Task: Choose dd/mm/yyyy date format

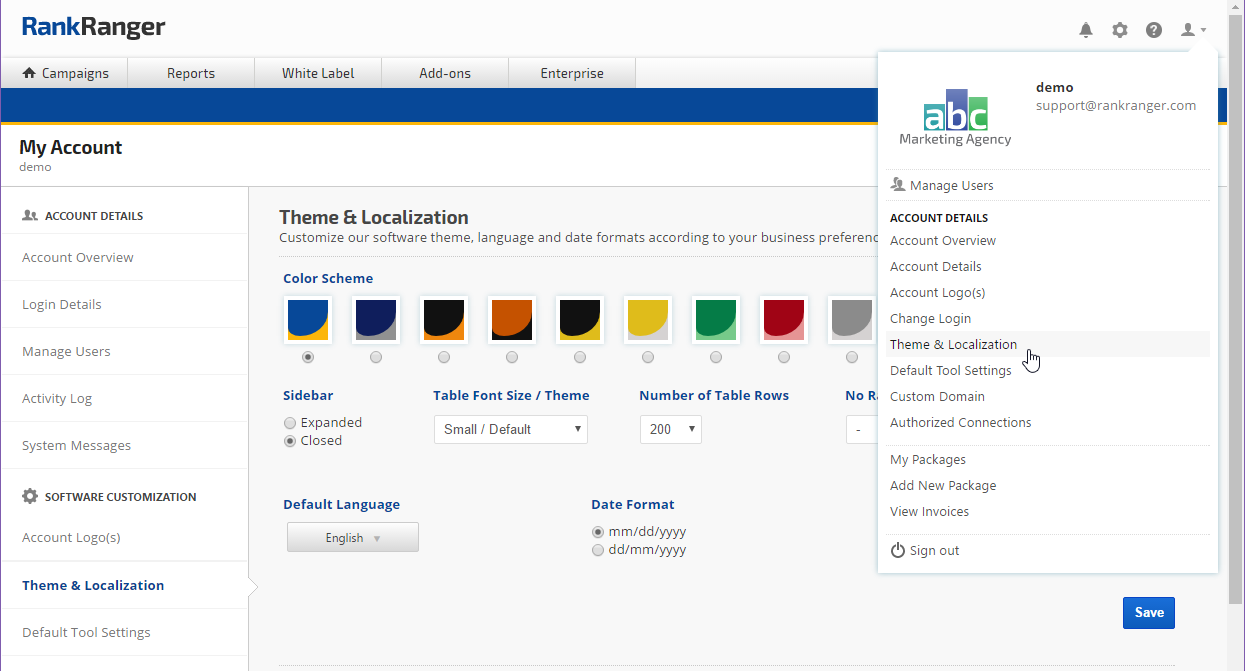Action: 598,550
